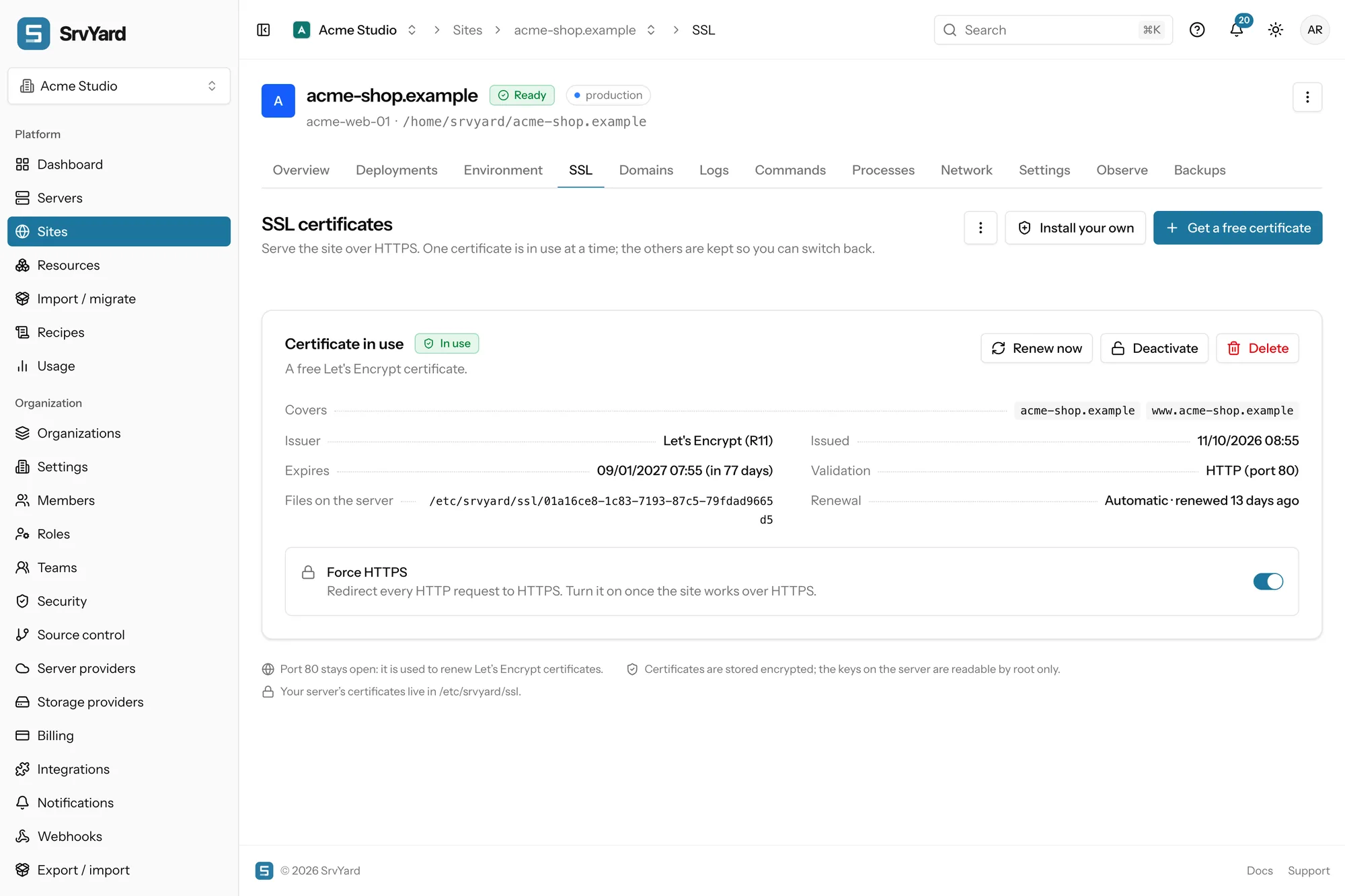The image size is (1345, 896).
Task: Open Storage providers in the sidebar
Action: point(119,702)
